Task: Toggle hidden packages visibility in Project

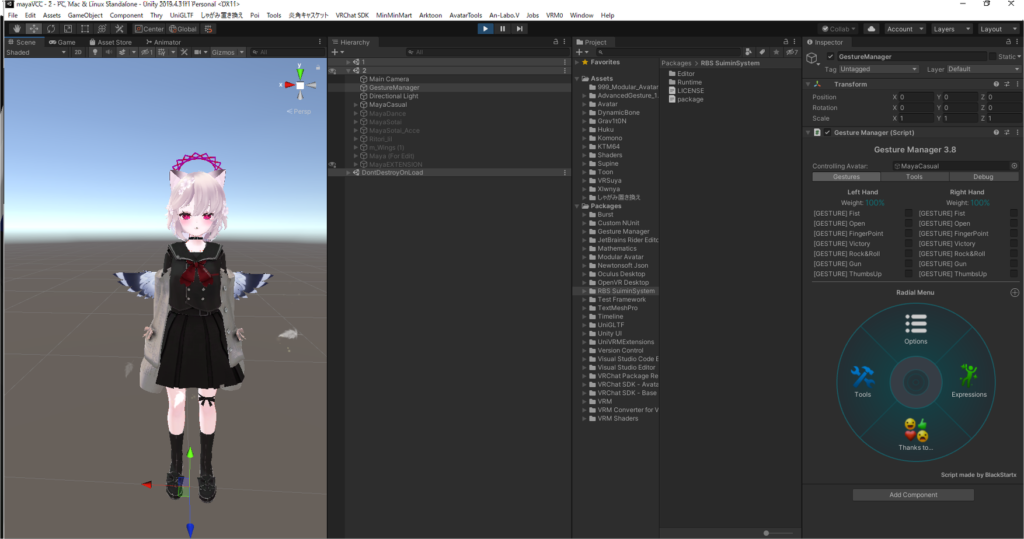Action: click(792, 52)
